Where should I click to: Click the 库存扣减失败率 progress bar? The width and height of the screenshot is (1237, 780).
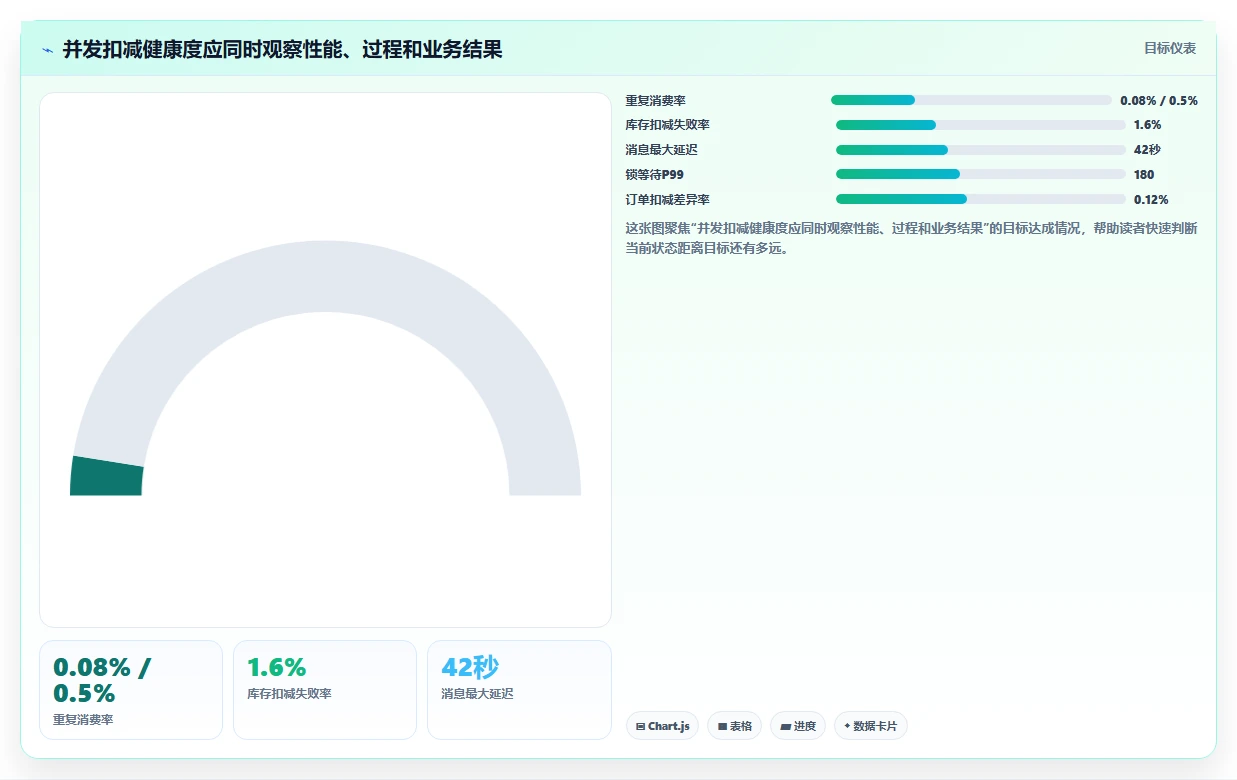(980, 125)
